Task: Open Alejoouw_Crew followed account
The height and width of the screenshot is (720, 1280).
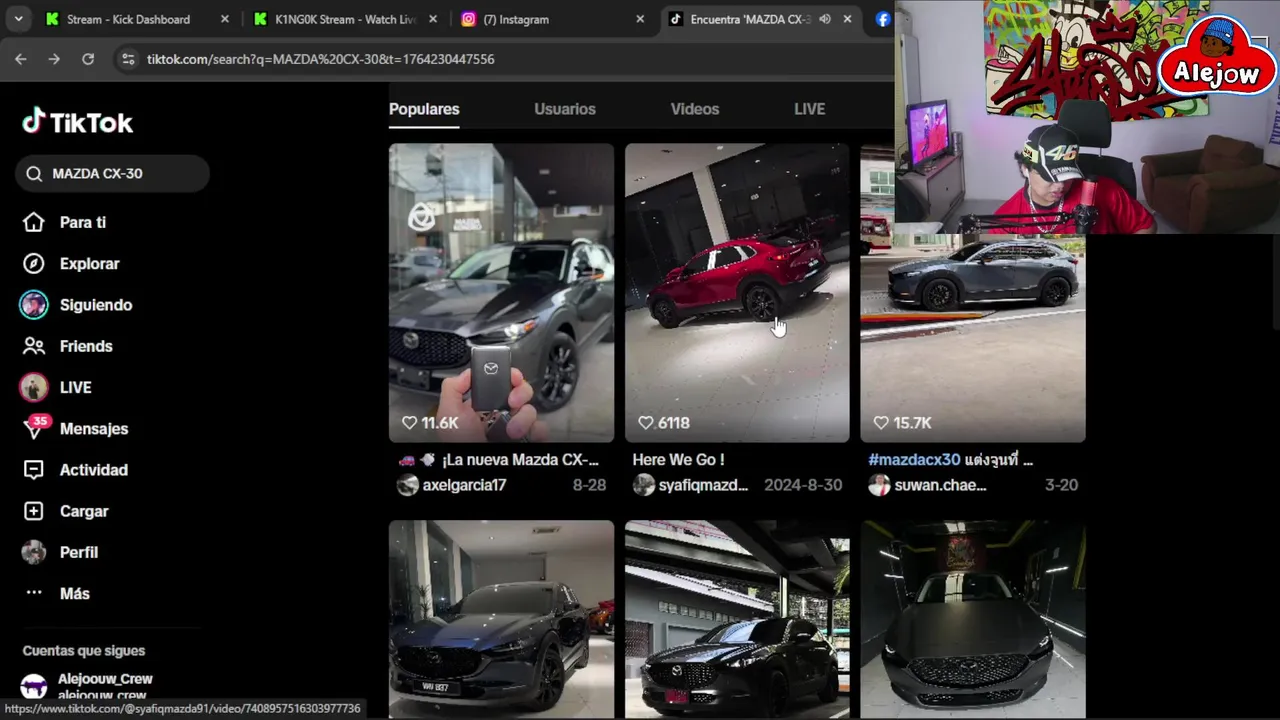Action: (105, 679)
